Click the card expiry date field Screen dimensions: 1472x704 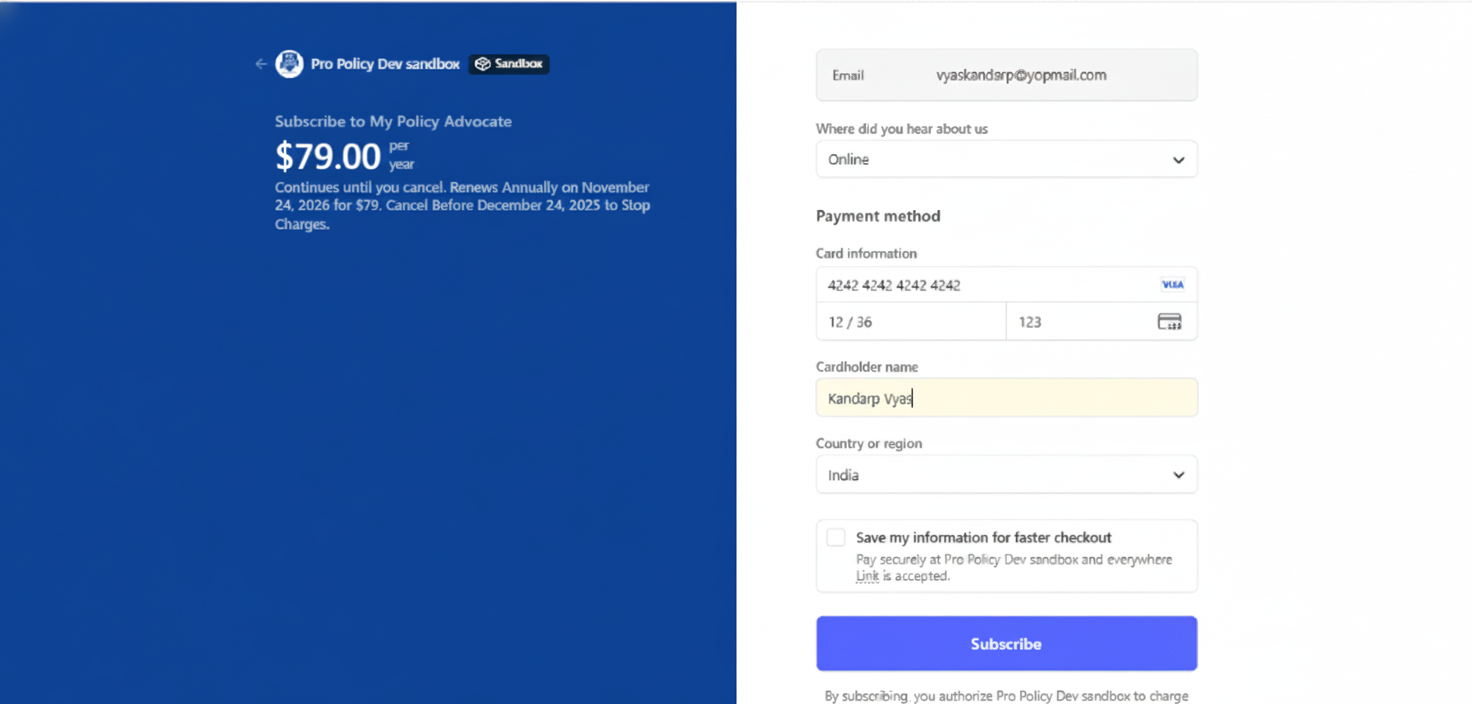[x=910, y=322]
